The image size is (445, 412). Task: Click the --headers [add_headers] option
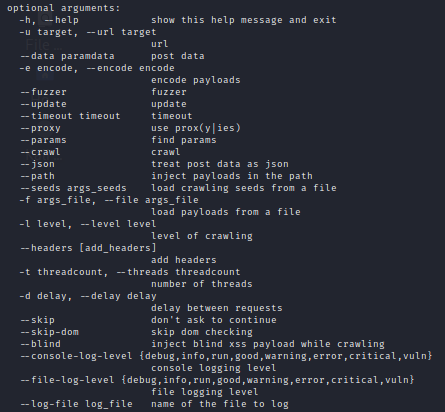88,248
